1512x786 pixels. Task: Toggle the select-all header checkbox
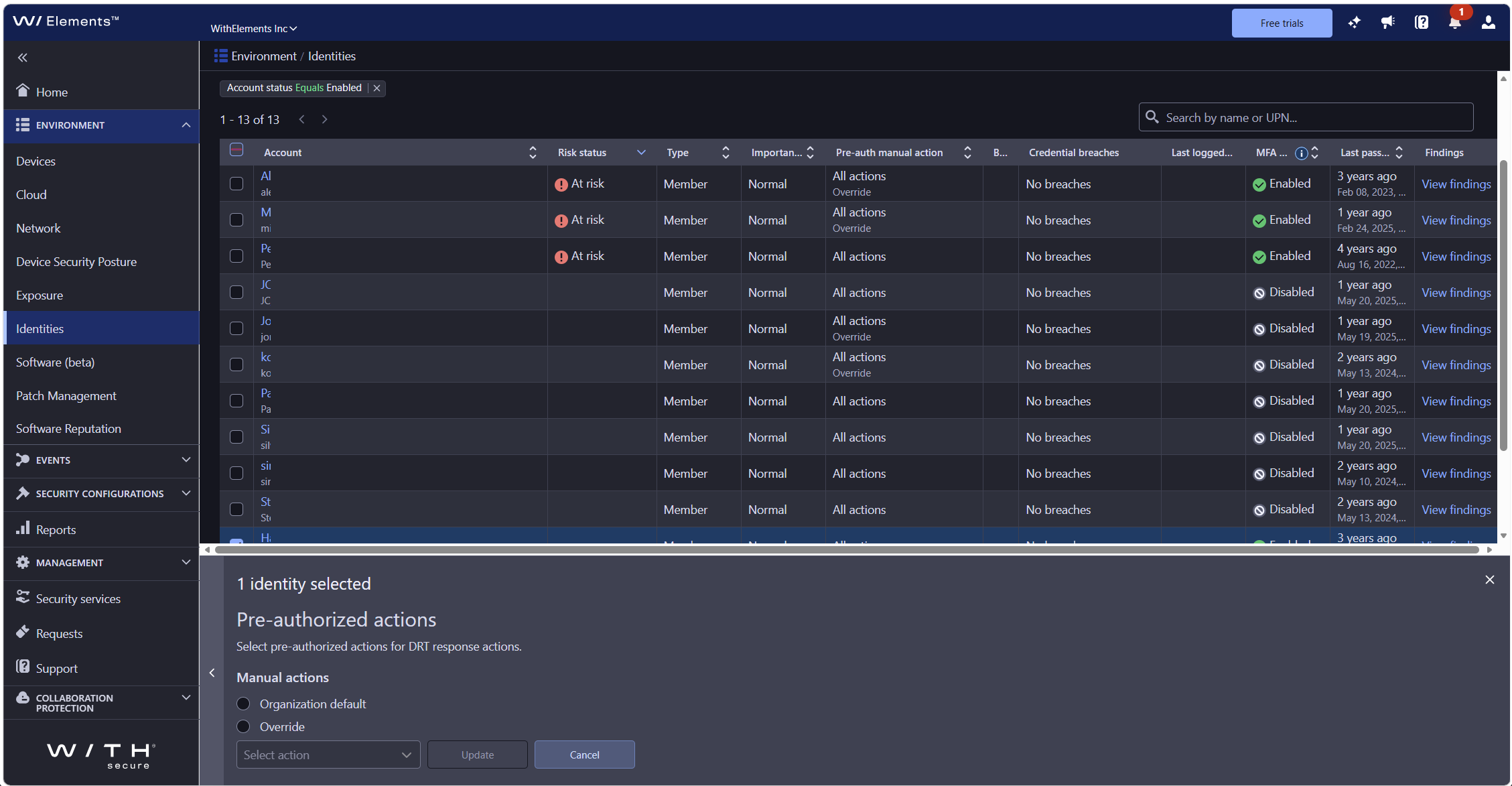coord(236,149)
